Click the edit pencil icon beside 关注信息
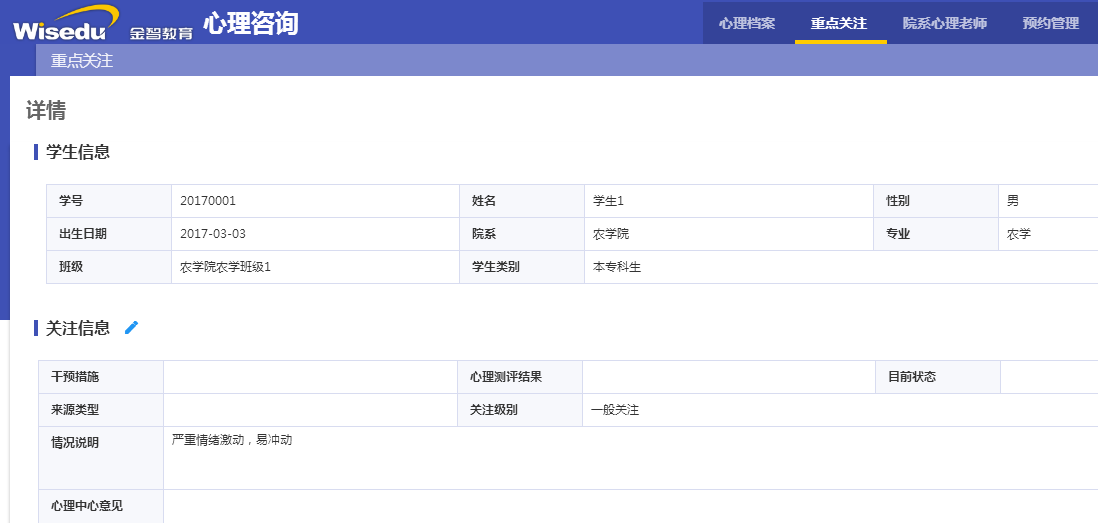The image size is (1098, 523). [x=132, y=327]
